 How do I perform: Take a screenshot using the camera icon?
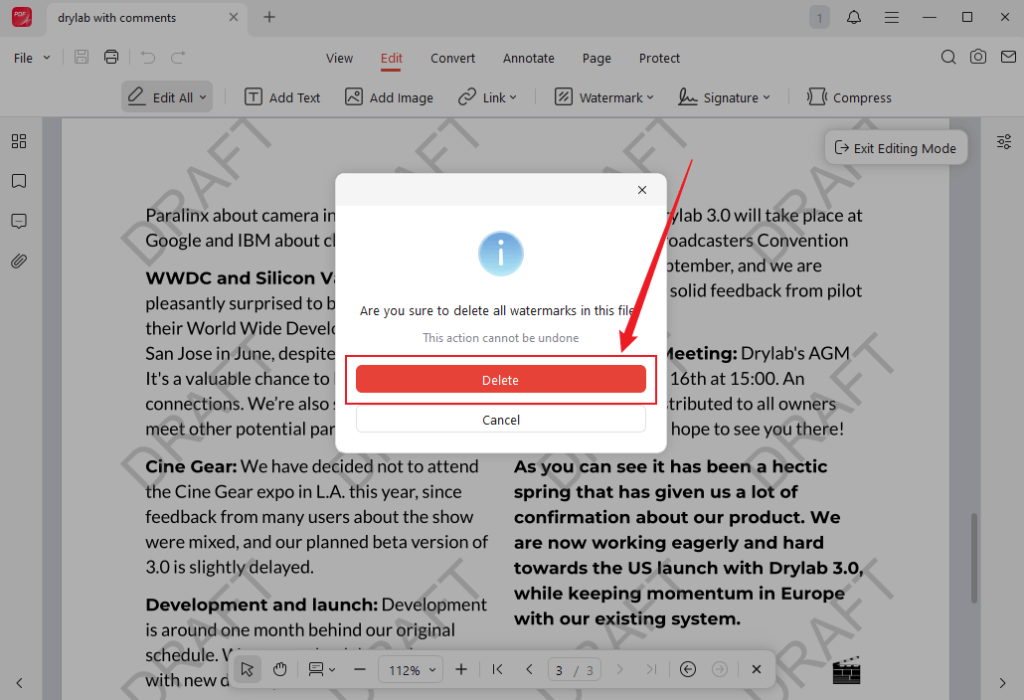tap(978, 57)
